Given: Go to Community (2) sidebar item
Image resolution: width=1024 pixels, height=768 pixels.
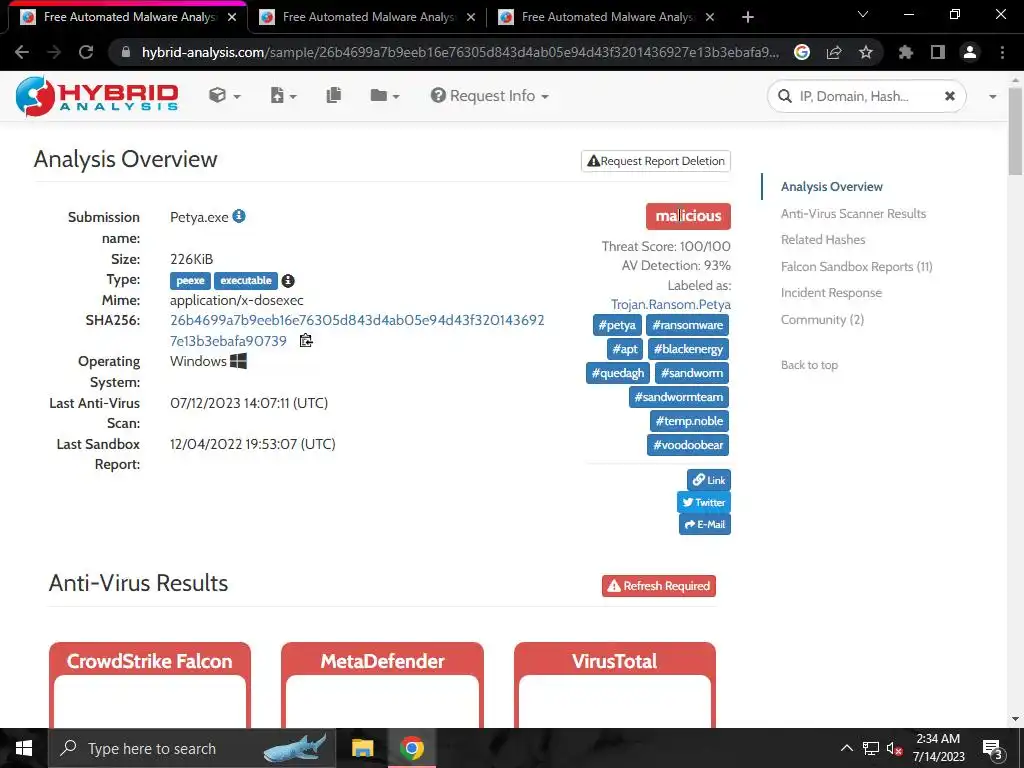Looking at the screenshot, I should pyautogui.click(x=822, y=319).
